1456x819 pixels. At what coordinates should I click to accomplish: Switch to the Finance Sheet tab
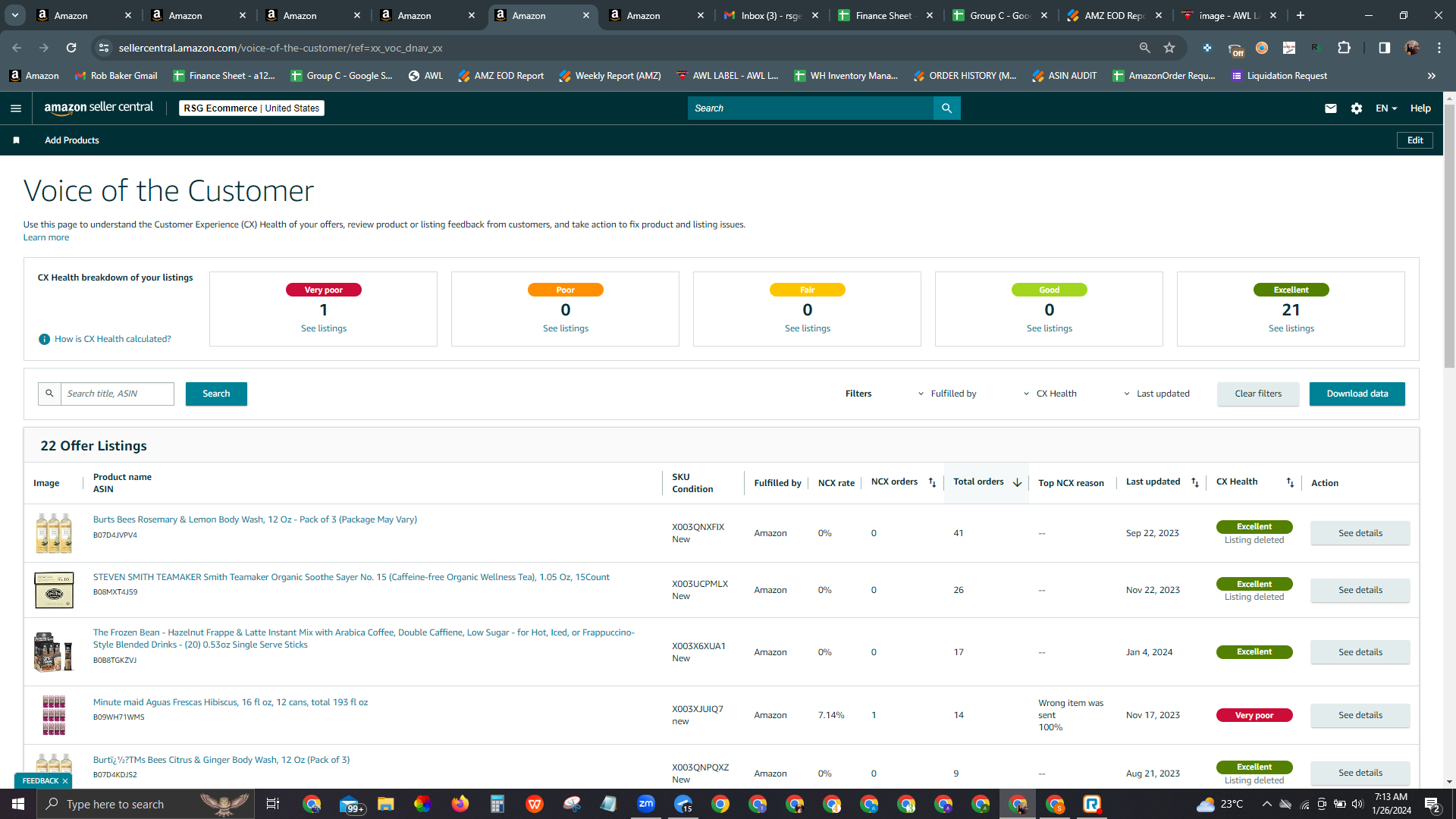886,15
